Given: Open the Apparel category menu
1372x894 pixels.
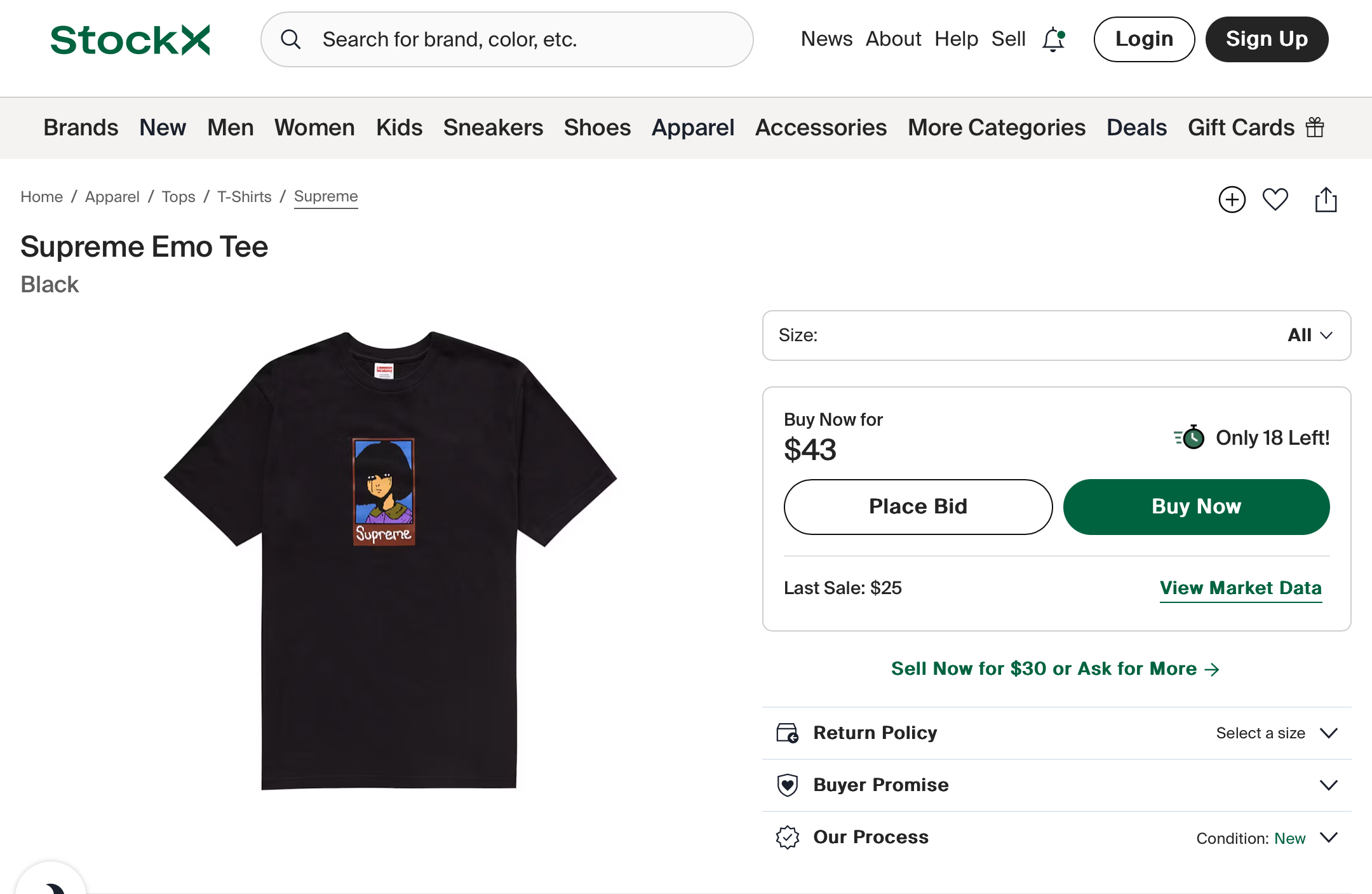Looking at the screenshot, I should pos(693,128).
